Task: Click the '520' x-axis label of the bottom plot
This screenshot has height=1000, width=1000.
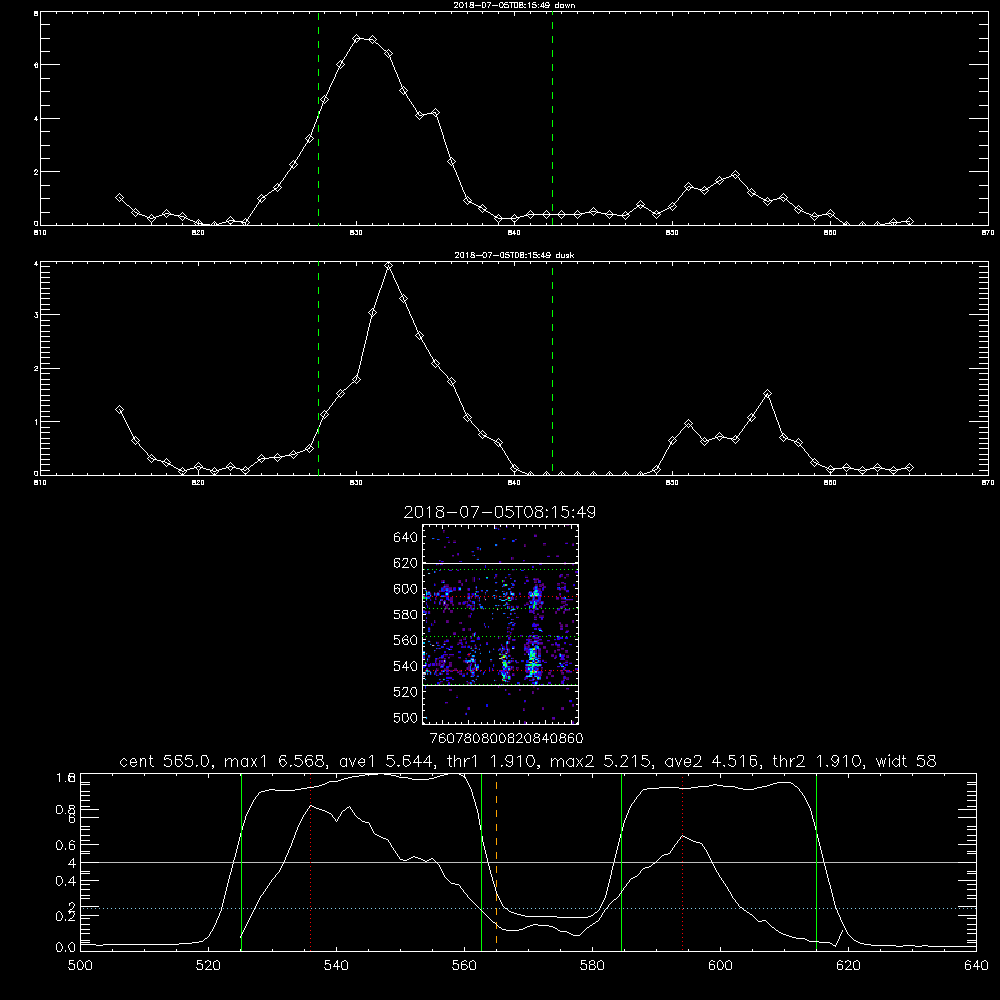Action: [x=208, y=966]
